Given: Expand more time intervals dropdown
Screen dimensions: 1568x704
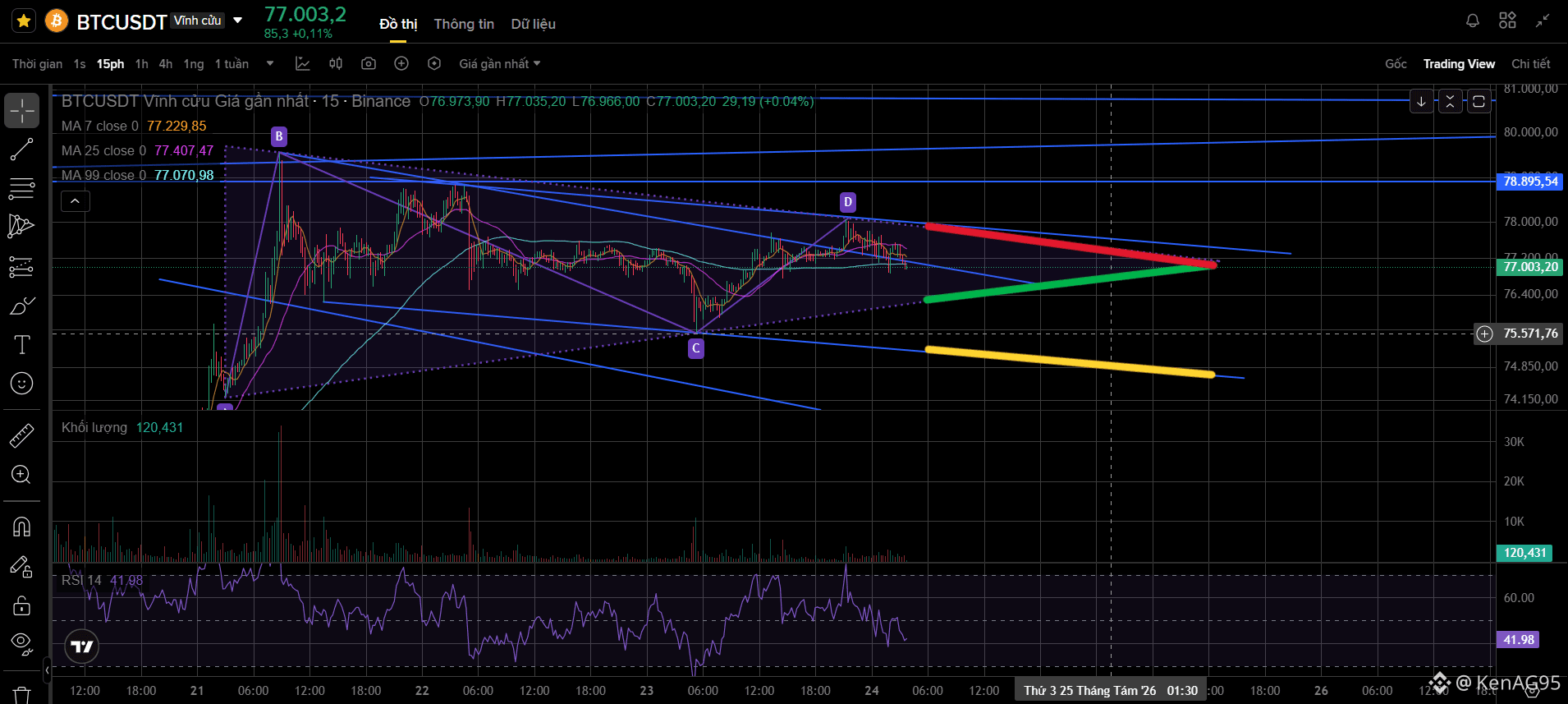Looking at the screenshot, I should point(270,64).
